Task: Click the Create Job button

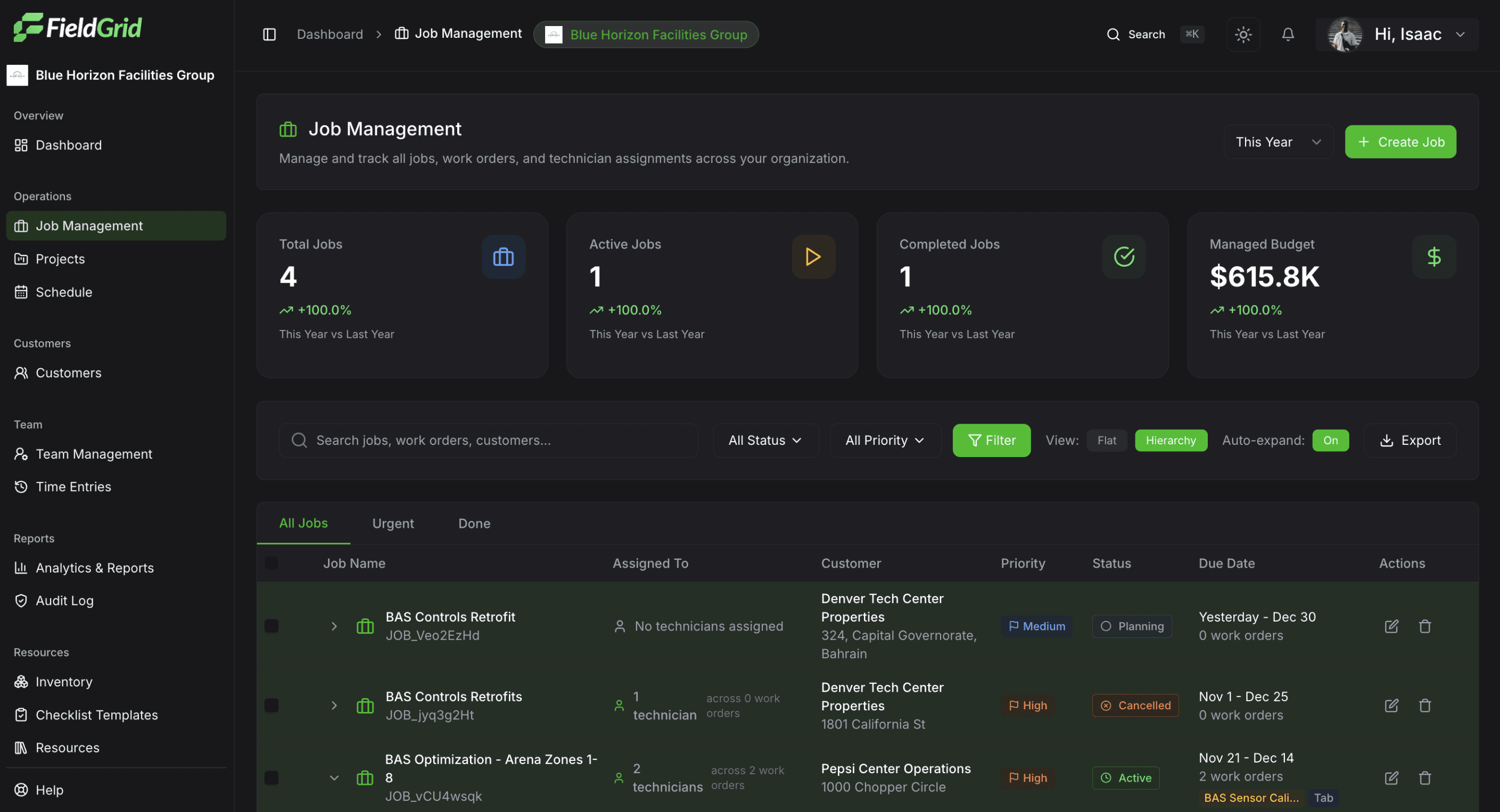Action: (1400, 142)
